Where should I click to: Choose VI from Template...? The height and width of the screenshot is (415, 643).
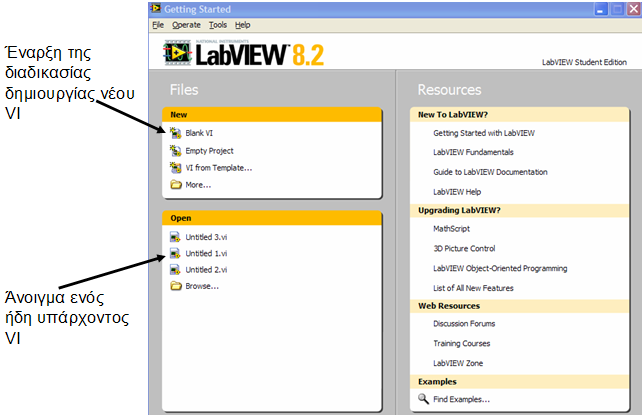point(219,168)
